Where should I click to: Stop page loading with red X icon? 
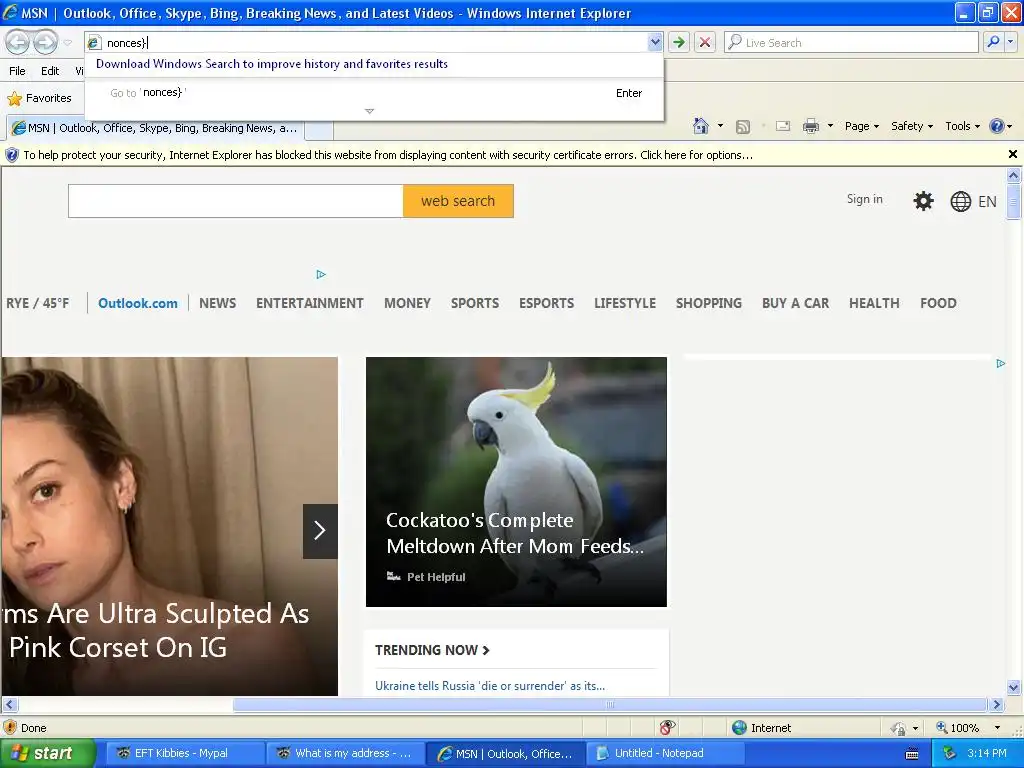point(705,42)
